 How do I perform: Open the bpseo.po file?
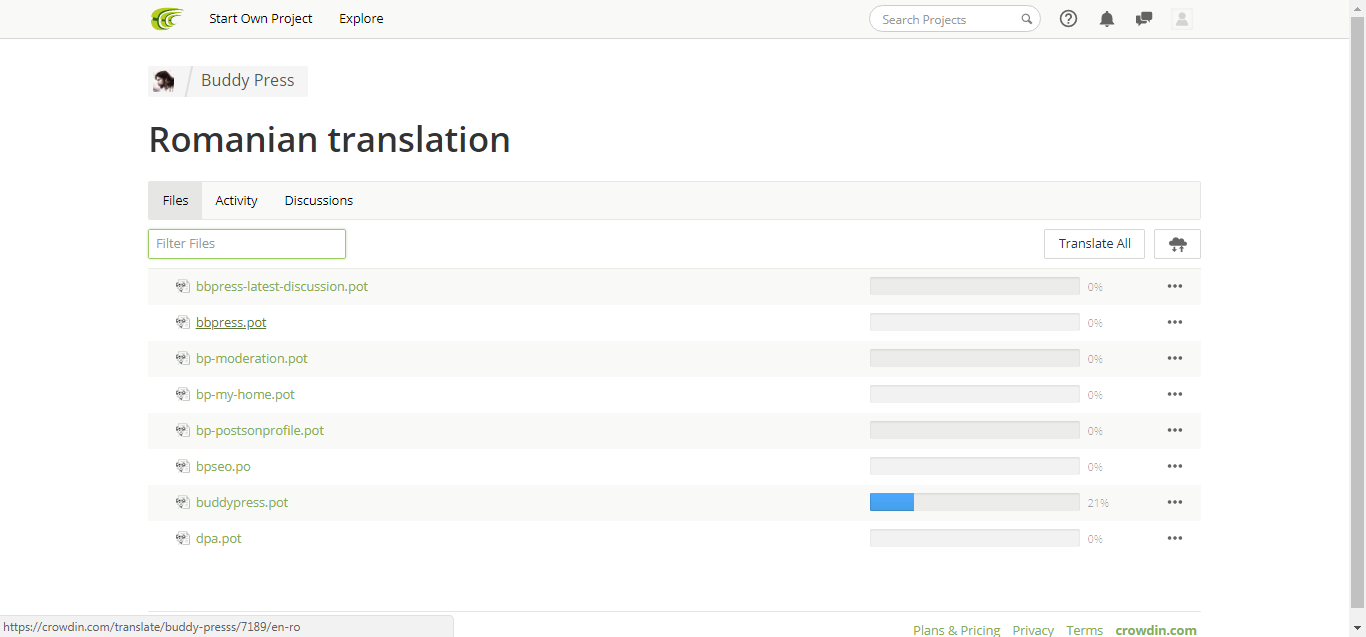[x=223, y=466]
